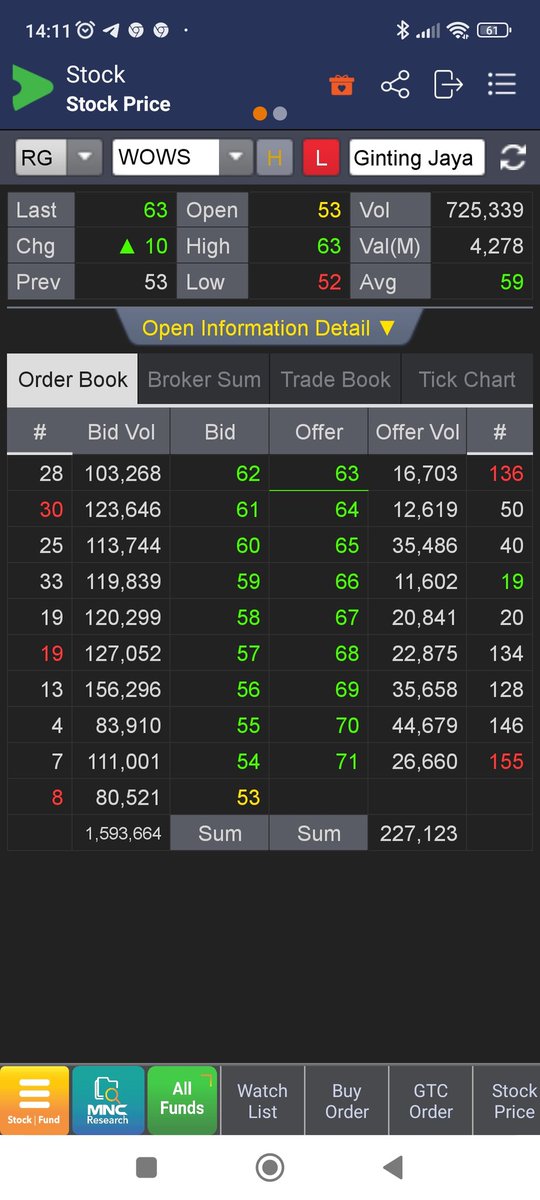Image resolution: width=540 pixels, height=1200 pixels.
Task: Expand the WOWS stock code dropdown arrow
Action: click(x=236, y=158)
